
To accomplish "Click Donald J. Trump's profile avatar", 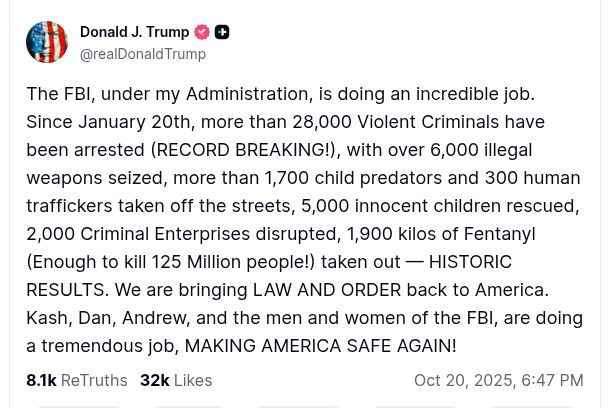I will (47, 42).
